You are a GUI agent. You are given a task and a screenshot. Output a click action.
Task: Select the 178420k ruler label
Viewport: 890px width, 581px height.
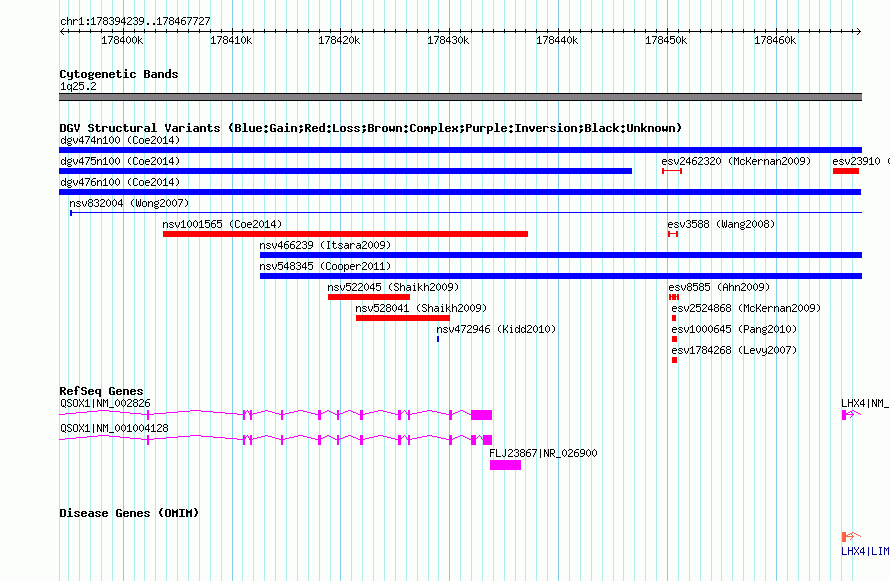[339, 40]
